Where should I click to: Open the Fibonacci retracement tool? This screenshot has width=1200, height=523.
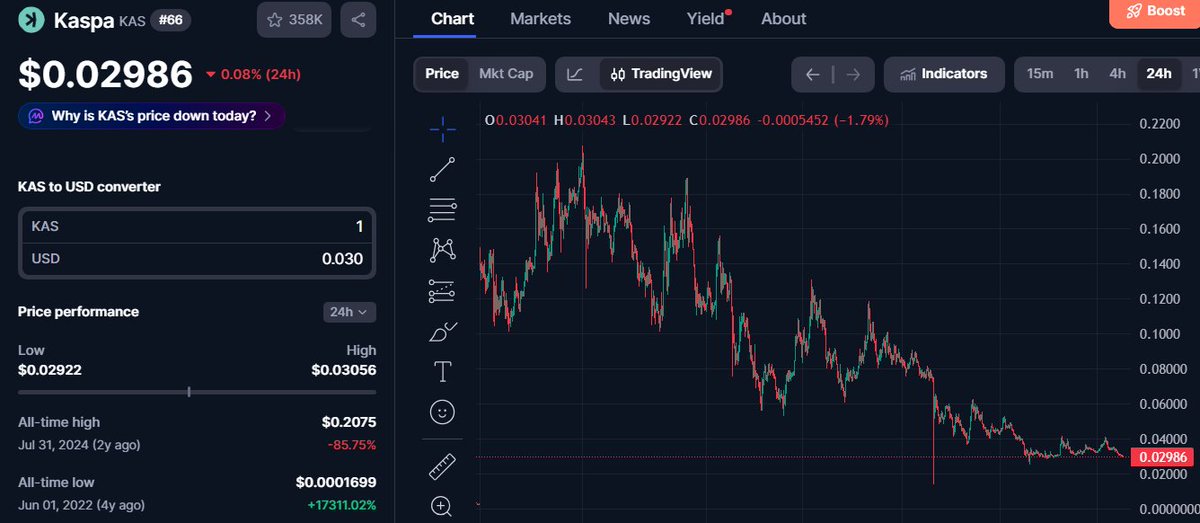coord(443,209)
